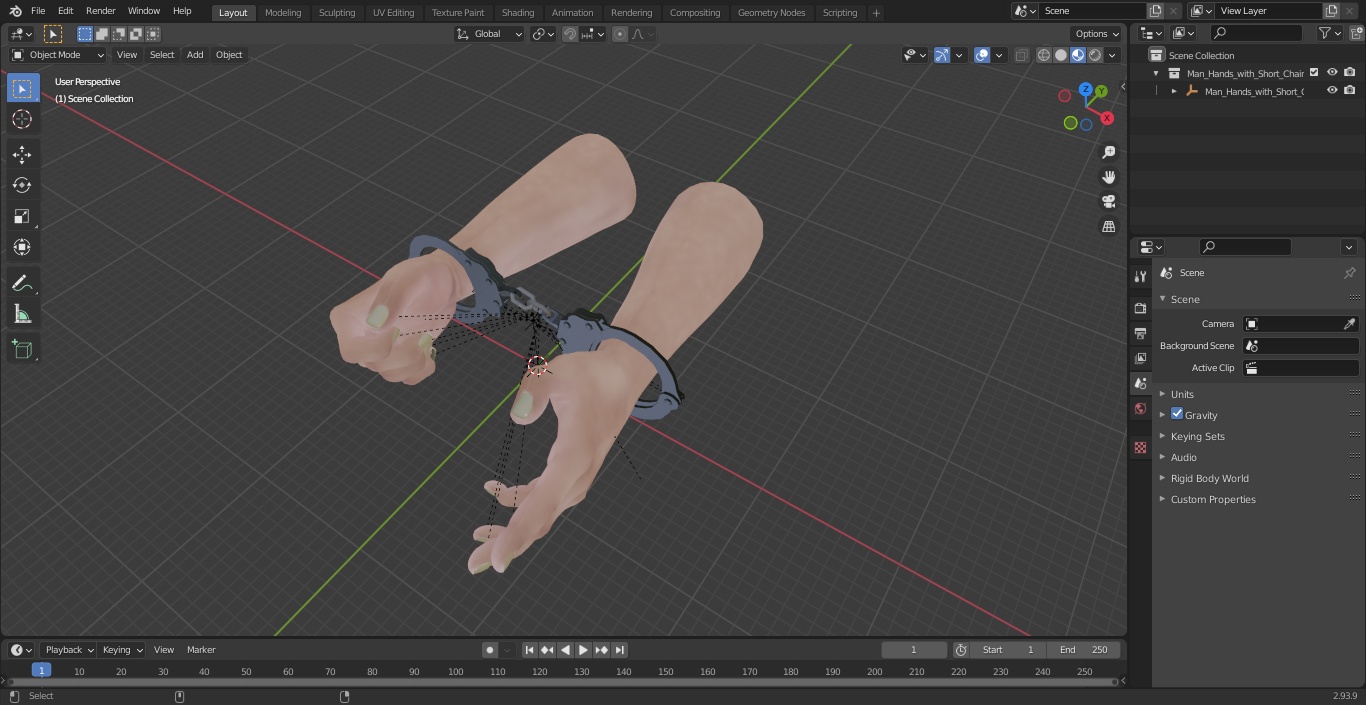
Task: Switch to wireframe viewport shading
Action: pos(1044,55)
